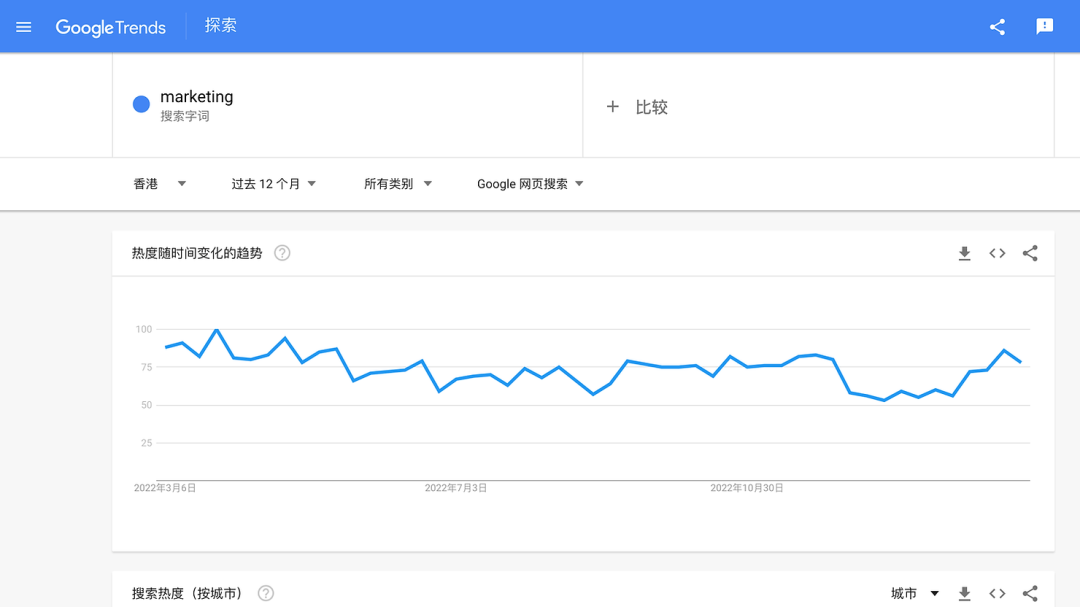Click the blue dot next to marketing term
Image resolution: width=1080 pixels, height=607 pixels.
(x=141, y=104)
